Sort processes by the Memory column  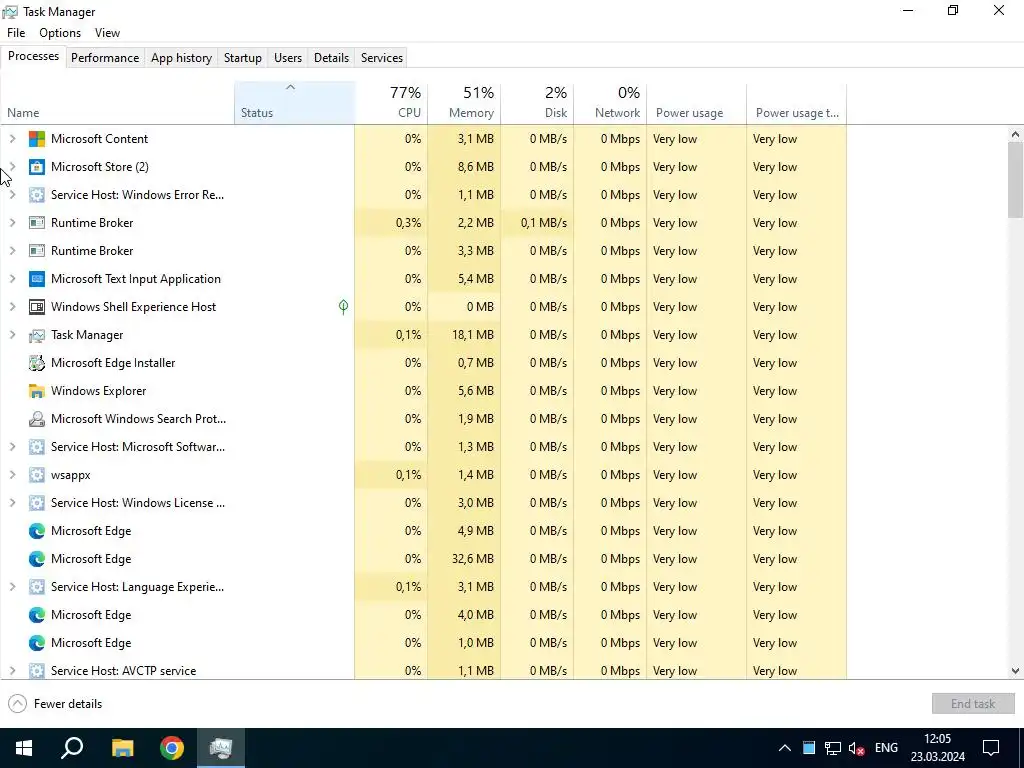pyautogui.click(x=464, y=103)
